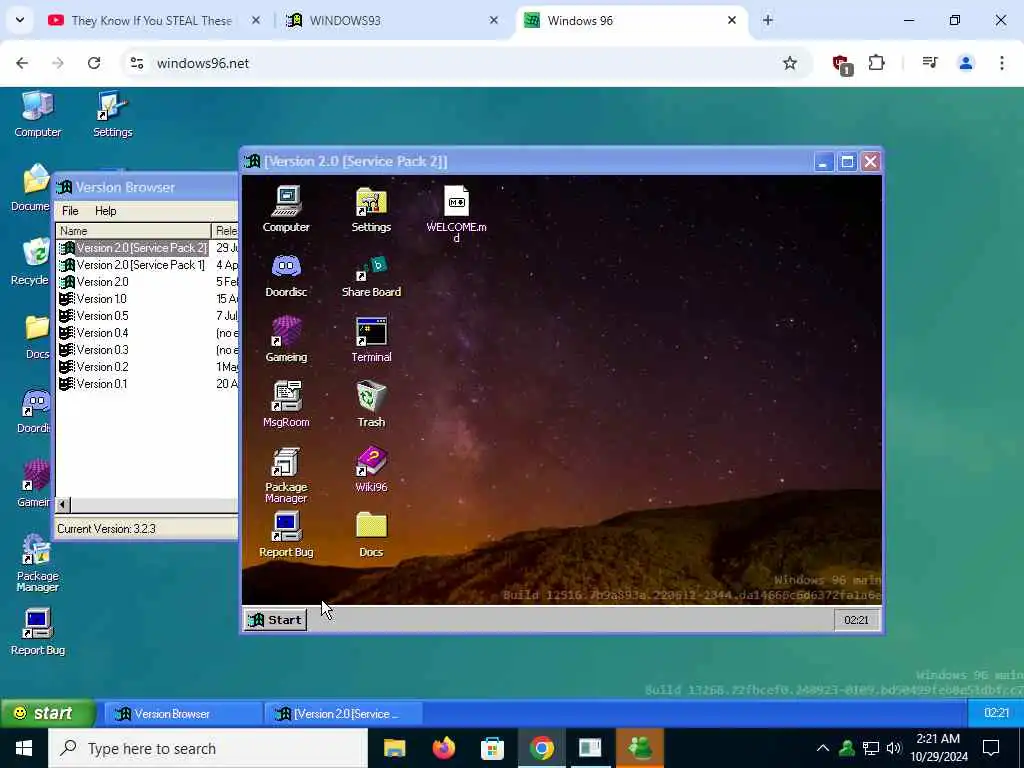Image resolution: width=1024 pixels, height=768 pixels.
Task: Click the 02:21 clock in Version 2.0 window
Action: click(856, 620)
